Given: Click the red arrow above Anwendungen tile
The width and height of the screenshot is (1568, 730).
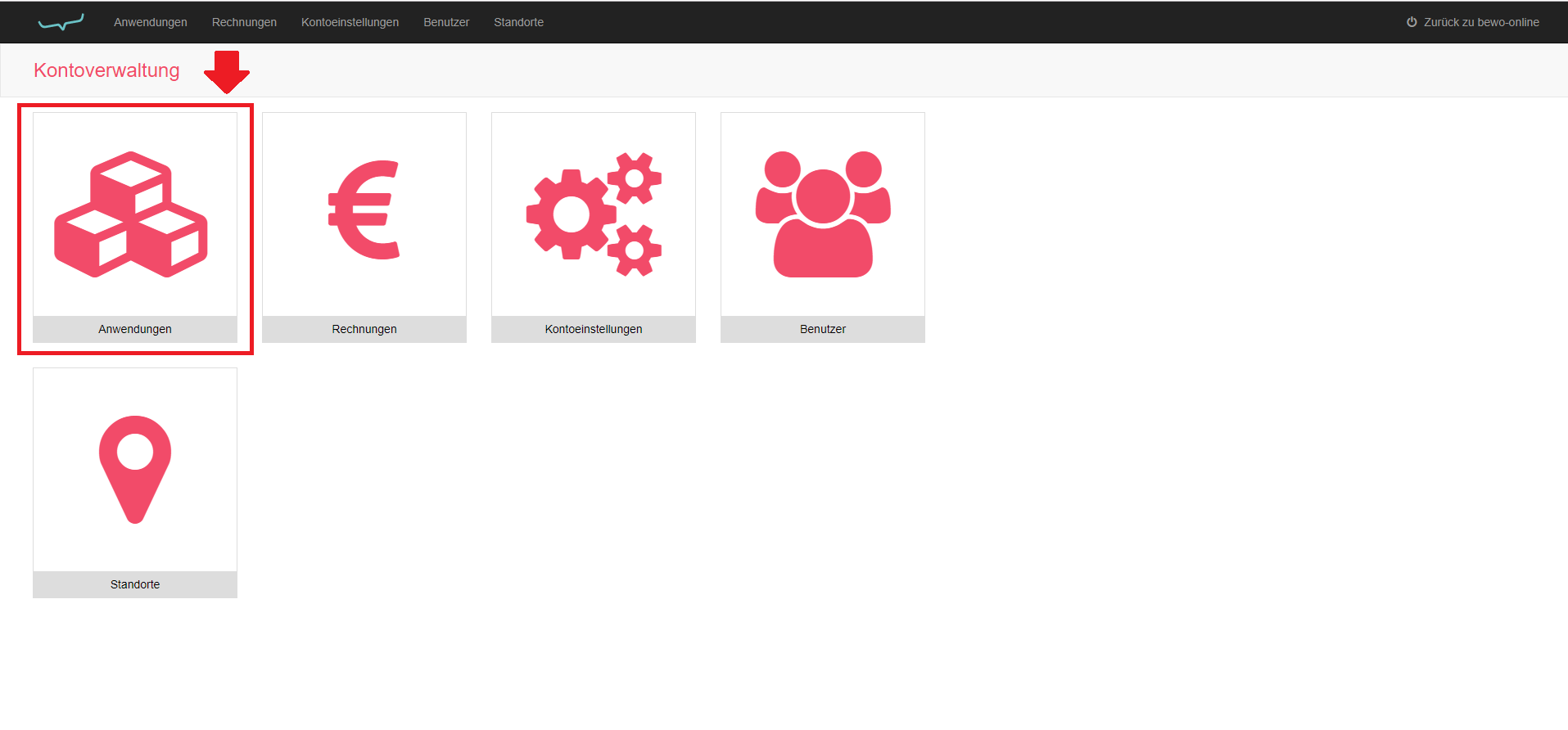Looking at the screenshot, I should tap(227, 72).
